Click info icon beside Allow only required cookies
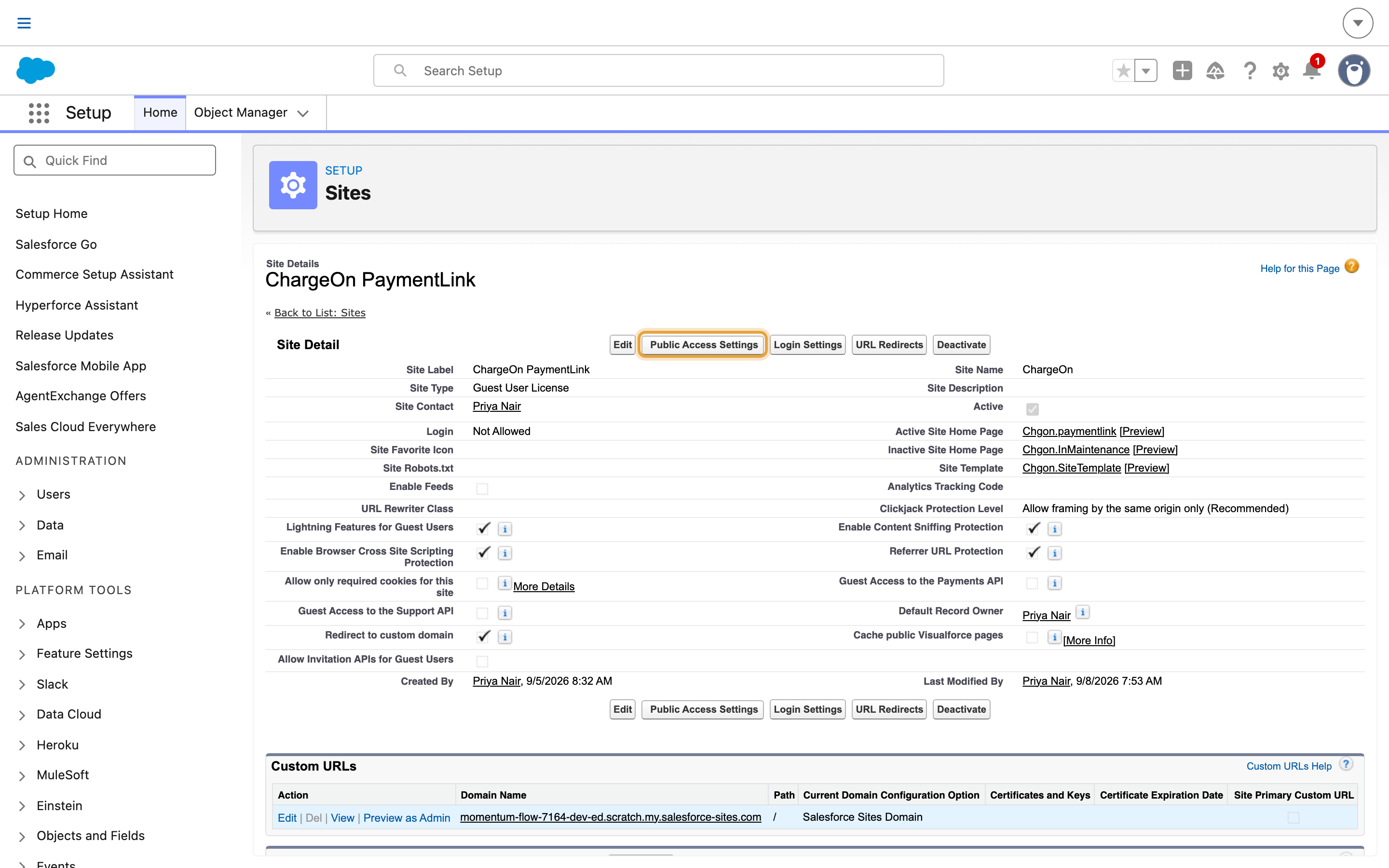 click(504, 583)
